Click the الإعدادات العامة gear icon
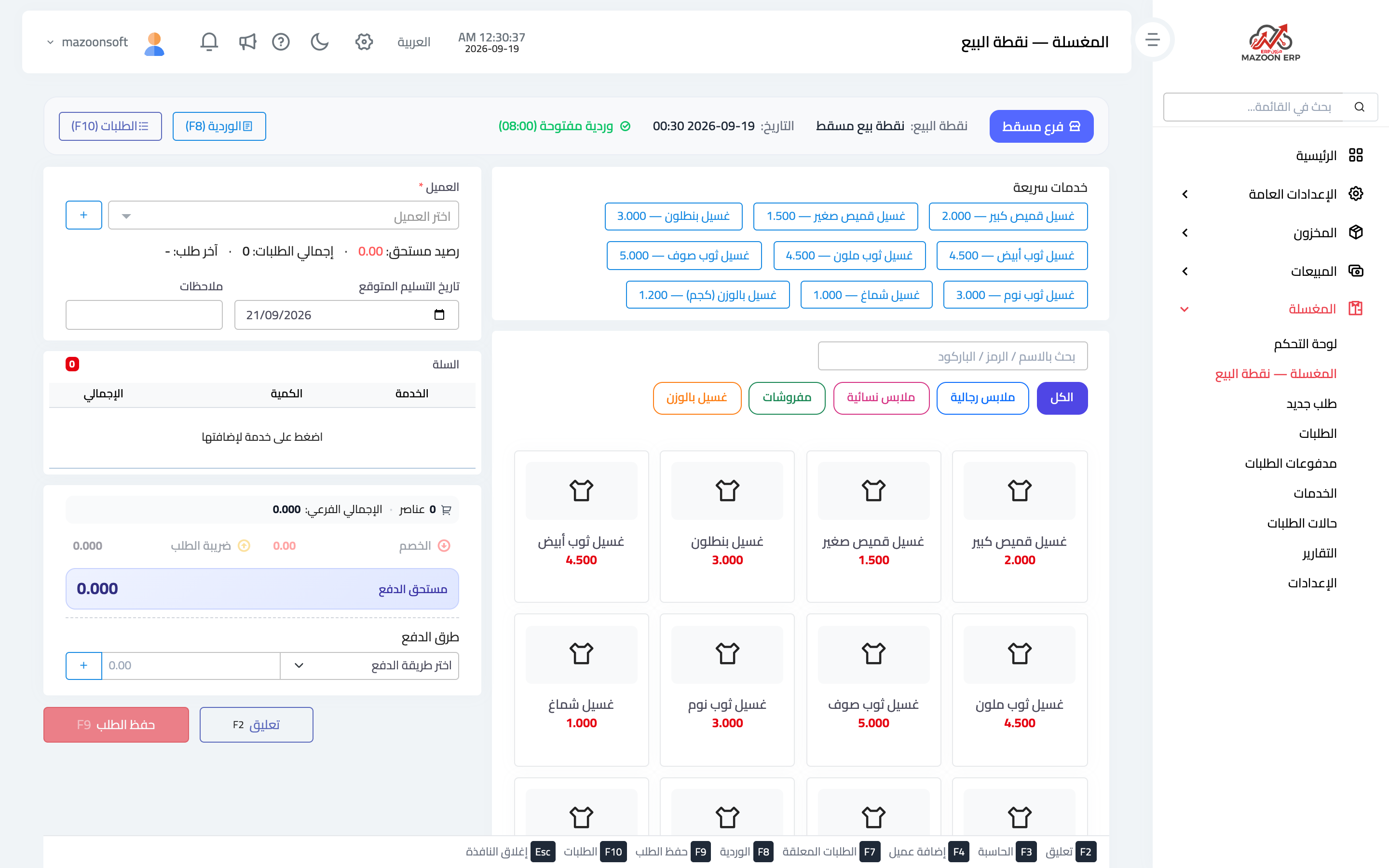Image resolution: width=1389 pixels, height=868 pixels. click(1356, 193)
